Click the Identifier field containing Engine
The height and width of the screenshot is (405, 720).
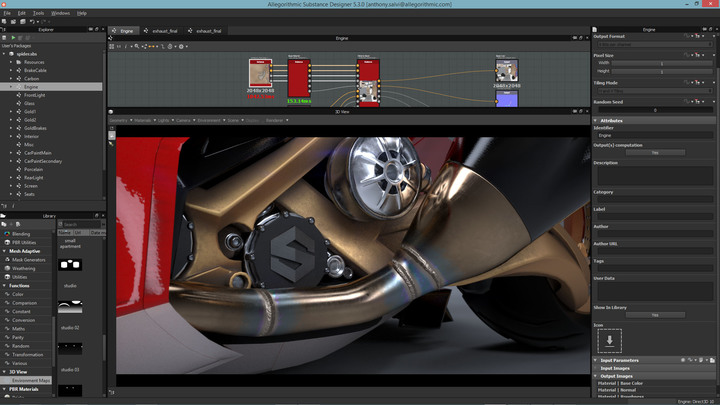655,135
